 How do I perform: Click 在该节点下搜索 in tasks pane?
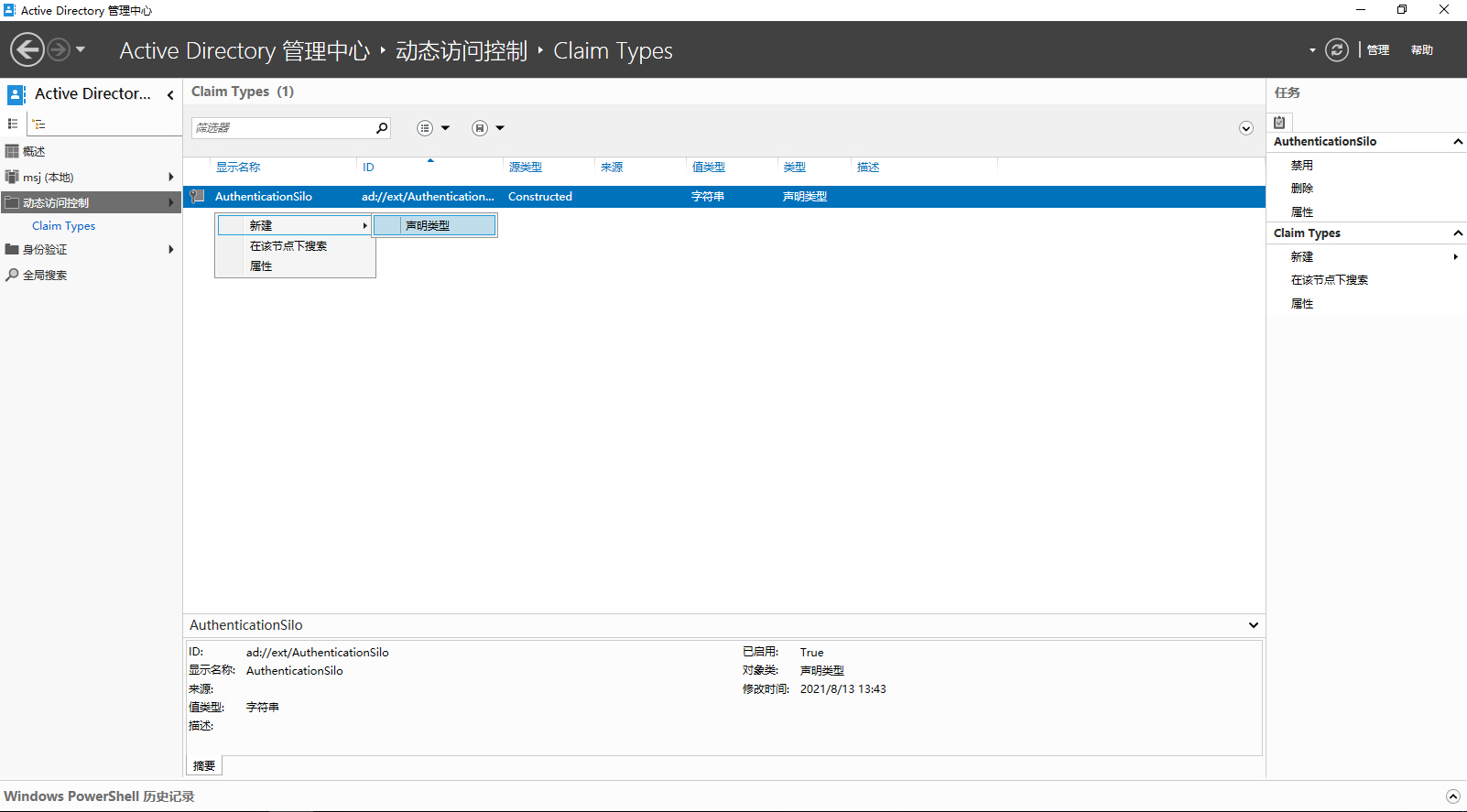[x=1330, y=280]
